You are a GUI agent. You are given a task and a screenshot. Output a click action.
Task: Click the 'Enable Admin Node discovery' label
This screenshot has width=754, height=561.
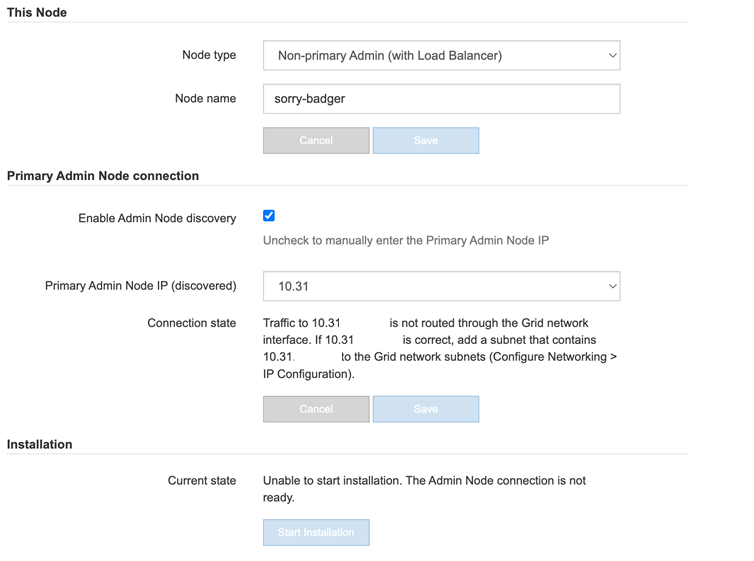click(x=157, y=218)
